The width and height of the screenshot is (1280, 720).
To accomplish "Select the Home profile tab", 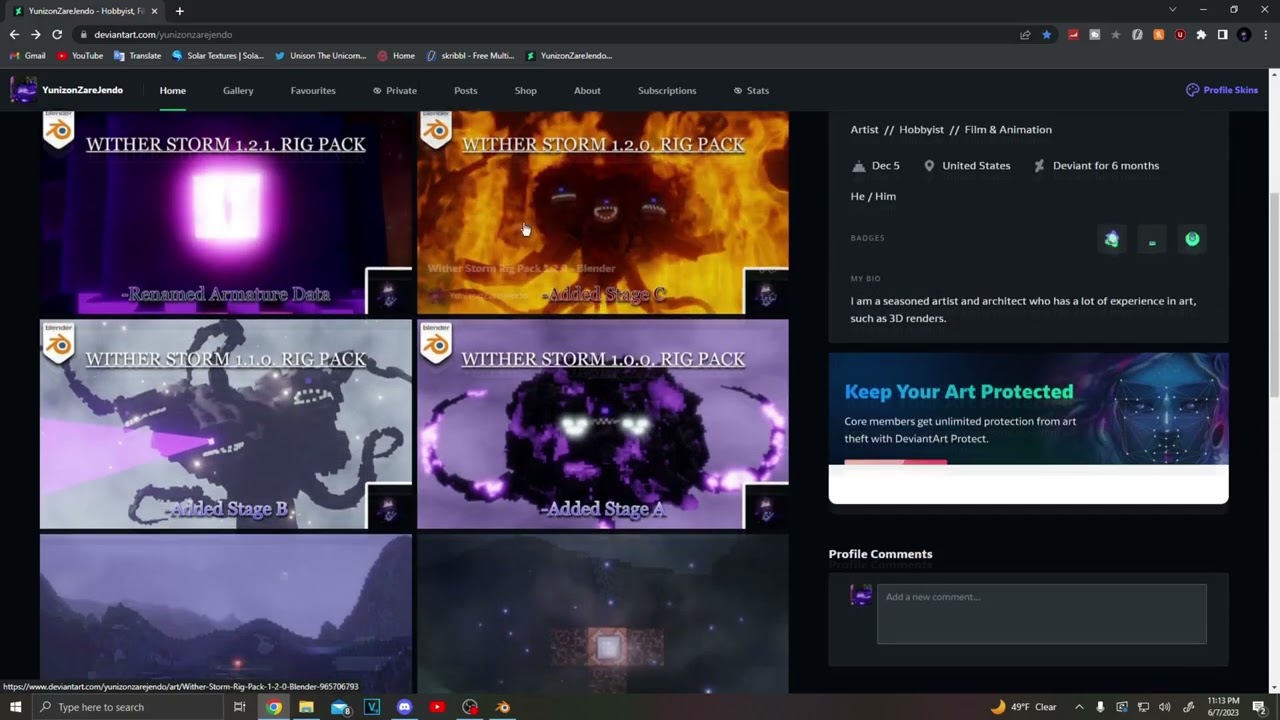I will (x=173, y=91).
